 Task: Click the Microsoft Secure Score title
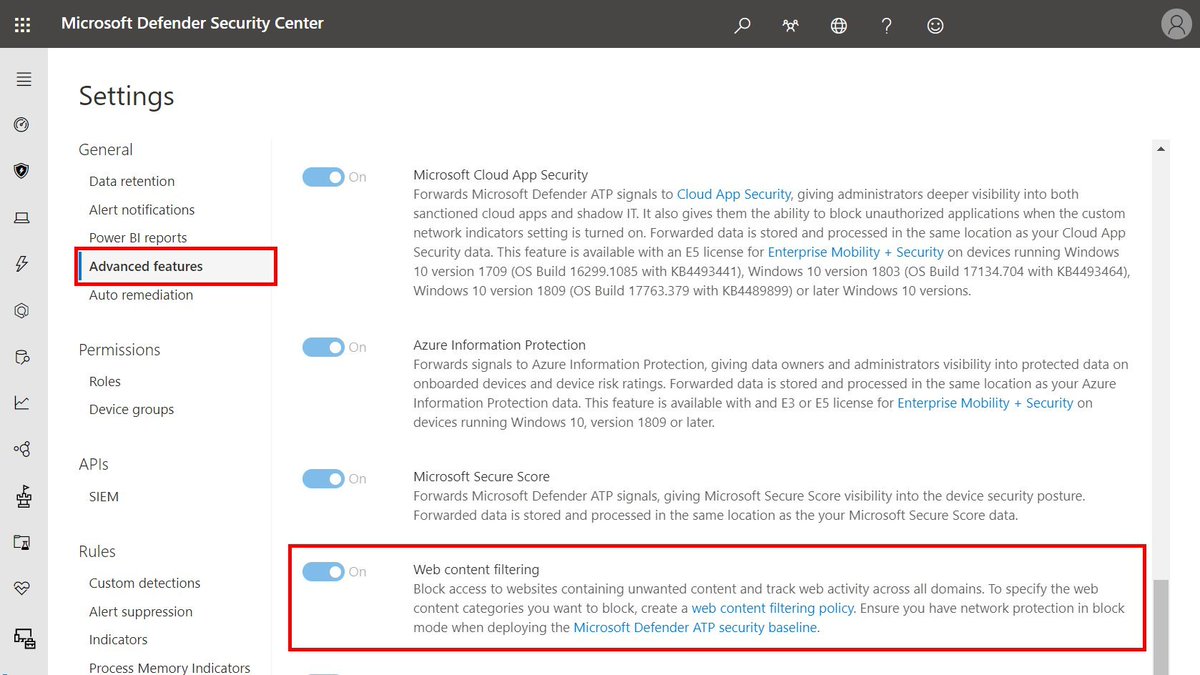(482, 477)
